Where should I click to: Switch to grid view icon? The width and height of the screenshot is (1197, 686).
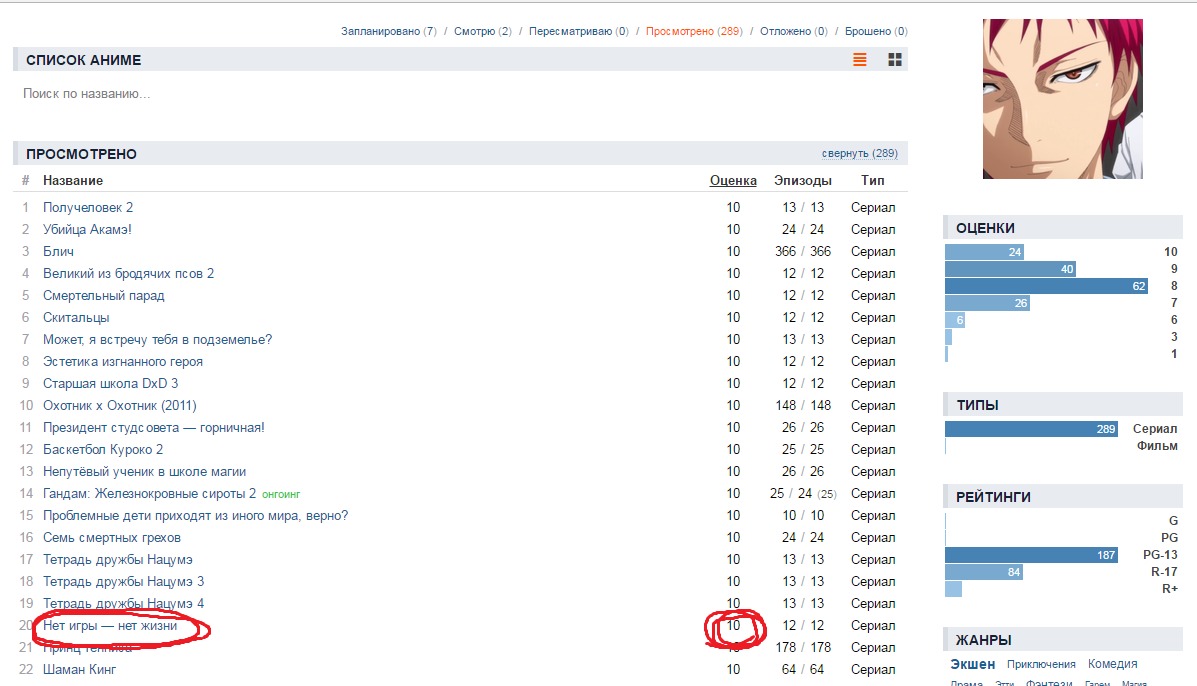click(x=895, y=60)
